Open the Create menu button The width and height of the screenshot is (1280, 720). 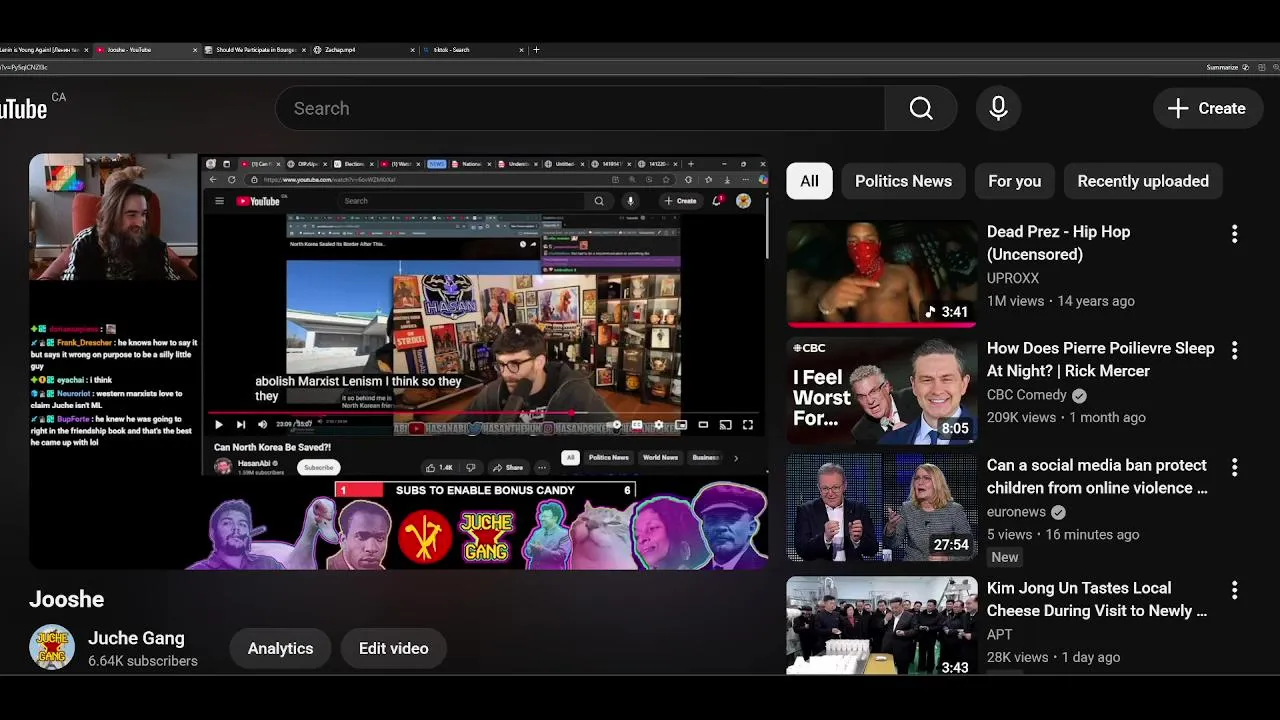pyautogui.click(x=1207, y=108)
